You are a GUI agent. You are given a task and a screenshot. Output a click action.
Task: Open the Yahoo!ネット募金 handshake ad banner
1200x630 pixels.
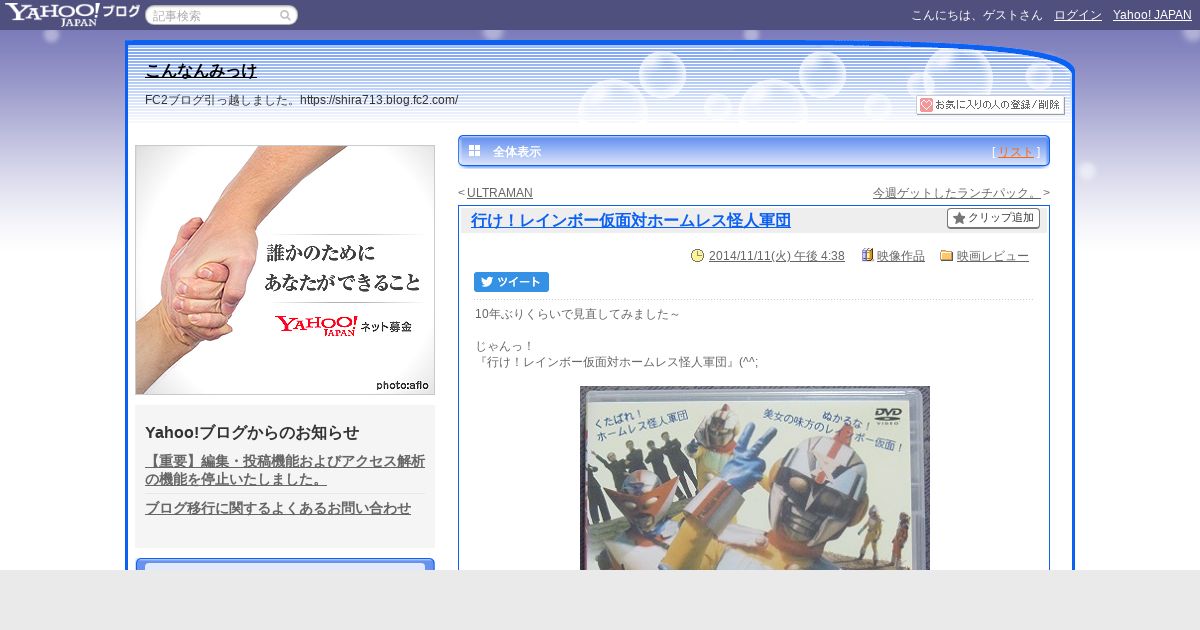point(285,270)
